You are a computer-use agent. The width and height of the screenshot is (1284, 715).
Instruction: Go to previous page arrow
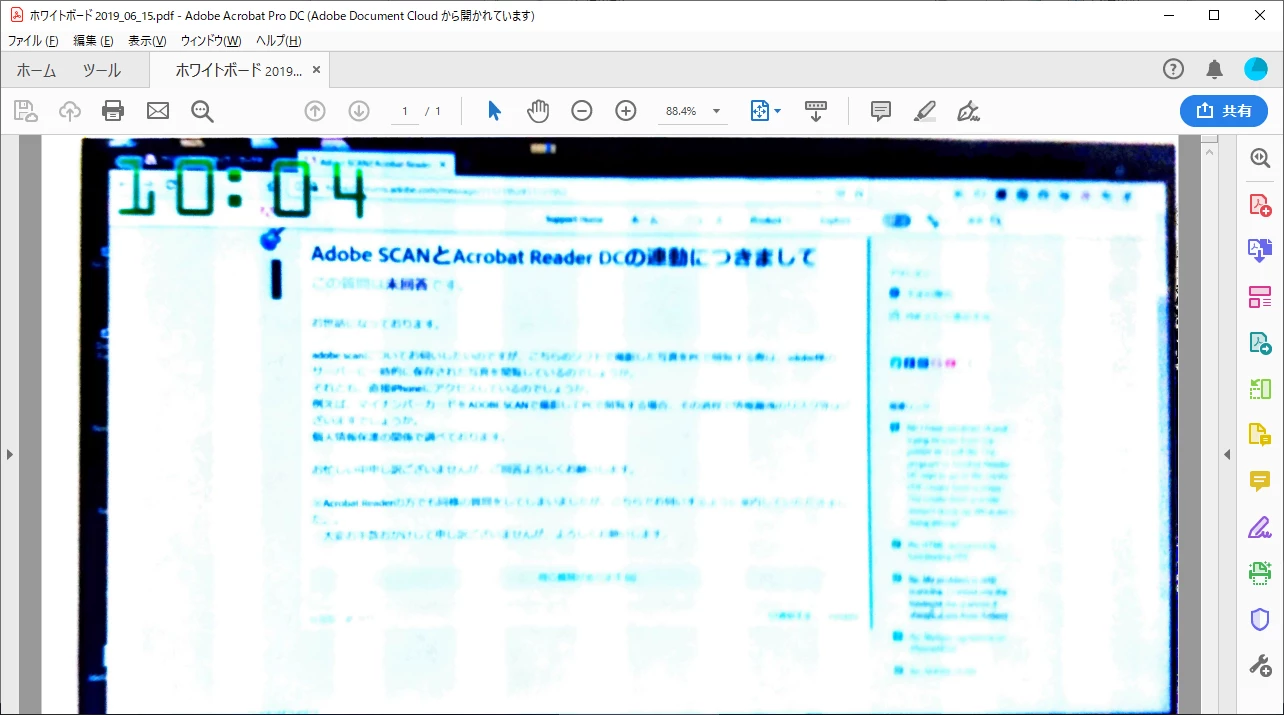[315, 111]
